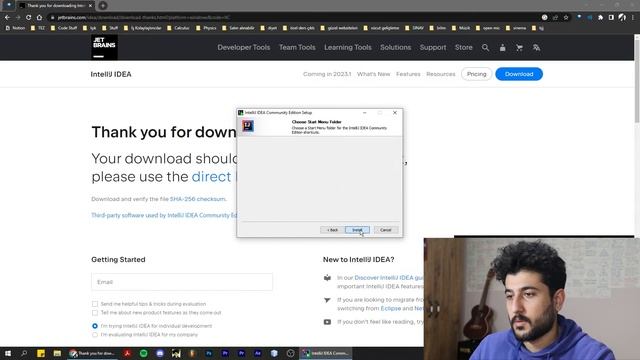
Task: Open SHA-256 checksum link
Action: pos(198,199)
